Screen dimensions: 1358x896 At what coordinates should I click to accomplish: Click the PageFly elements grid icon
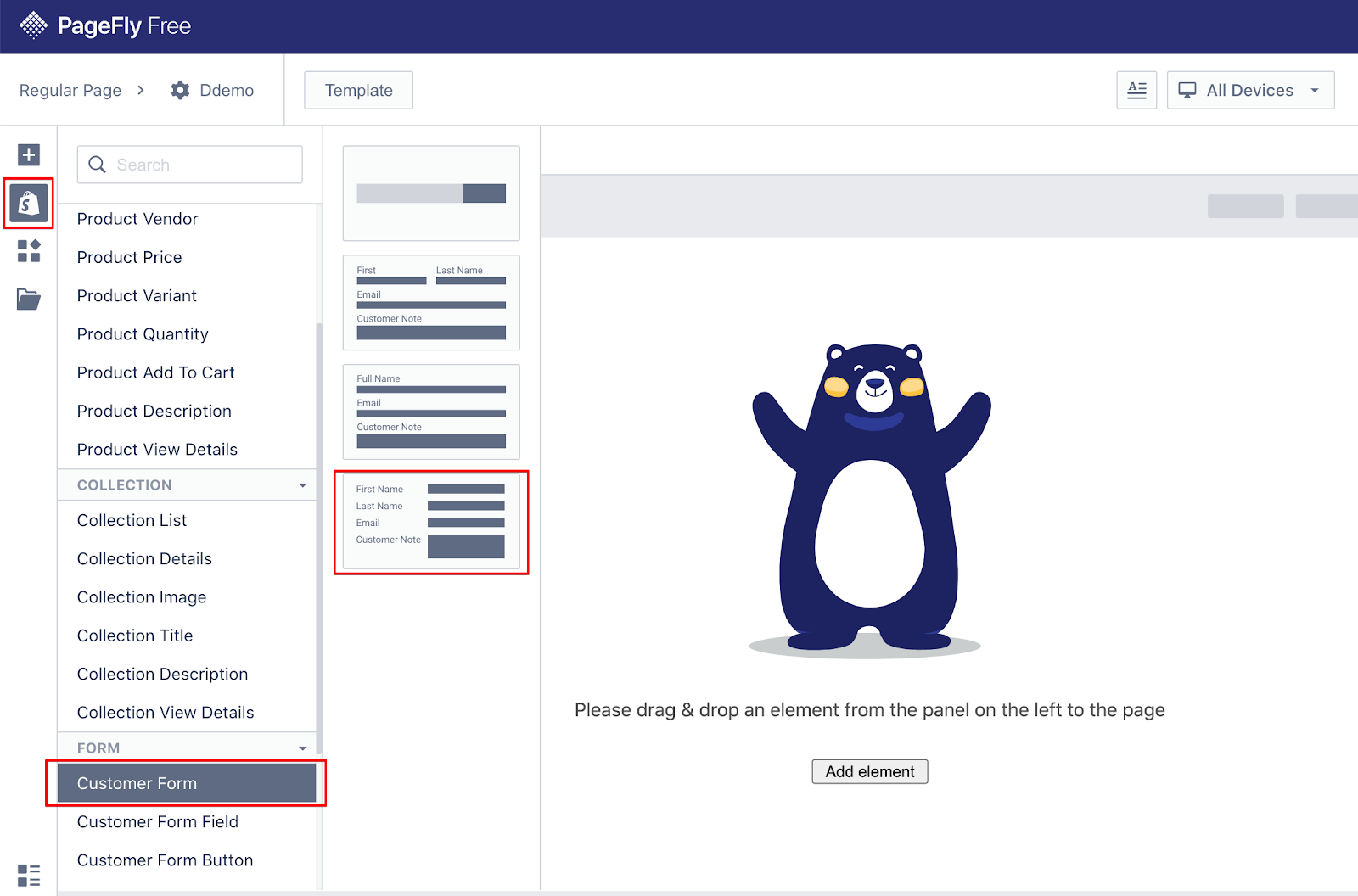[28, 251]
